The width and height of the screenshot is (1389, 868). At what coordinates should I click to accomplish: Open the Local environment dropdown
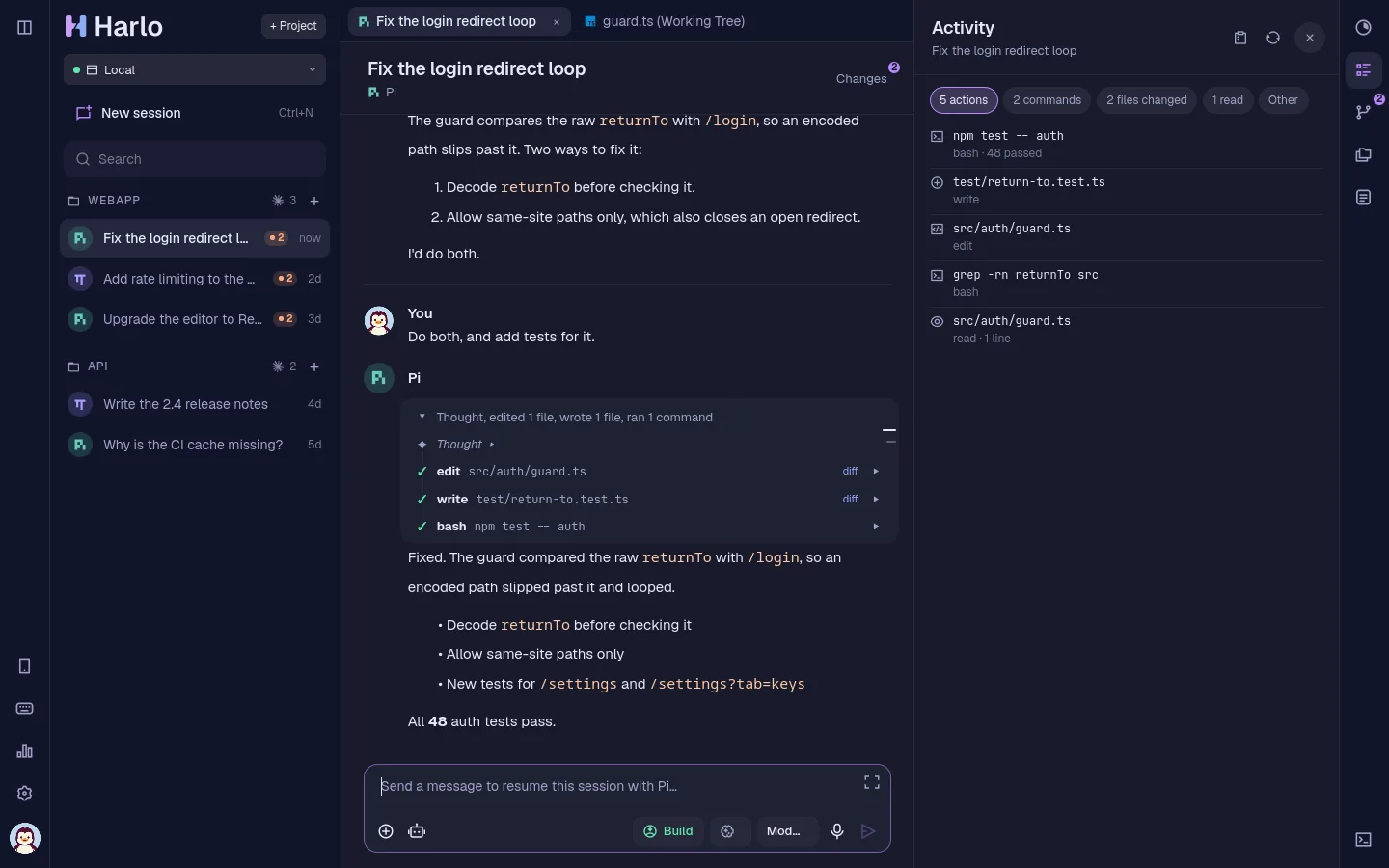tap(195, 69)
